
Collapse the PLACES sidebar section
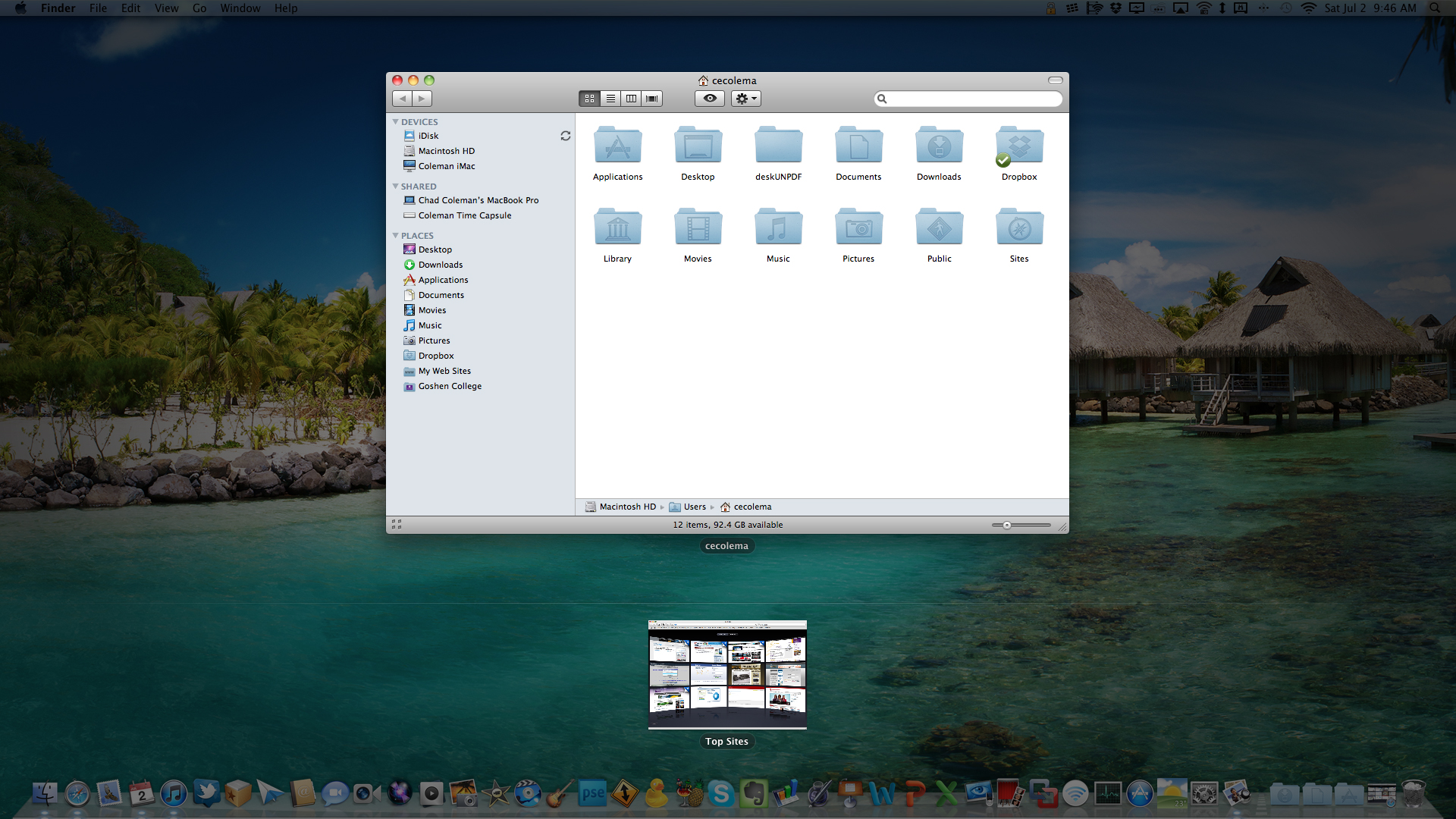(395, 236)
